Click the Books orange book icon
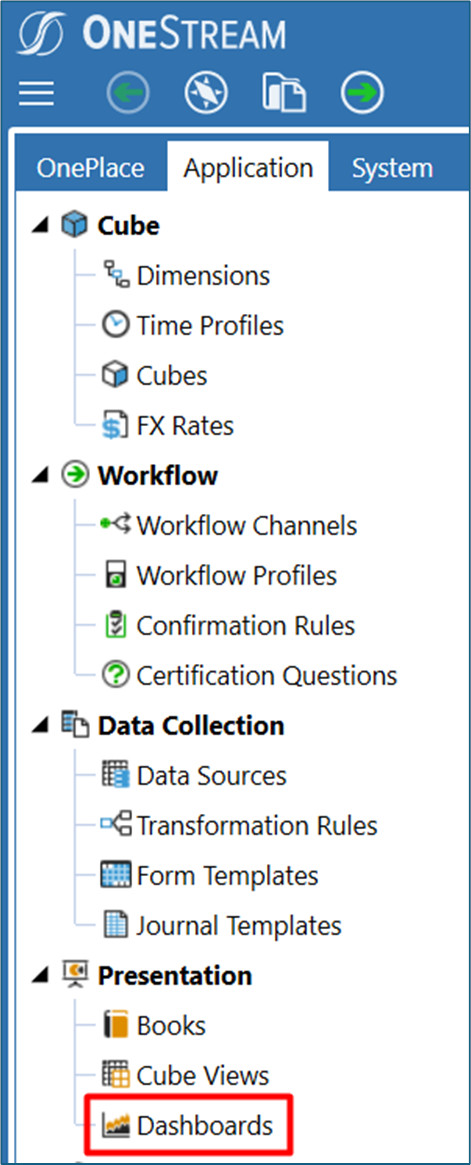The width and height of the screenshot is (471, 1165). (x=116, y=1026)
